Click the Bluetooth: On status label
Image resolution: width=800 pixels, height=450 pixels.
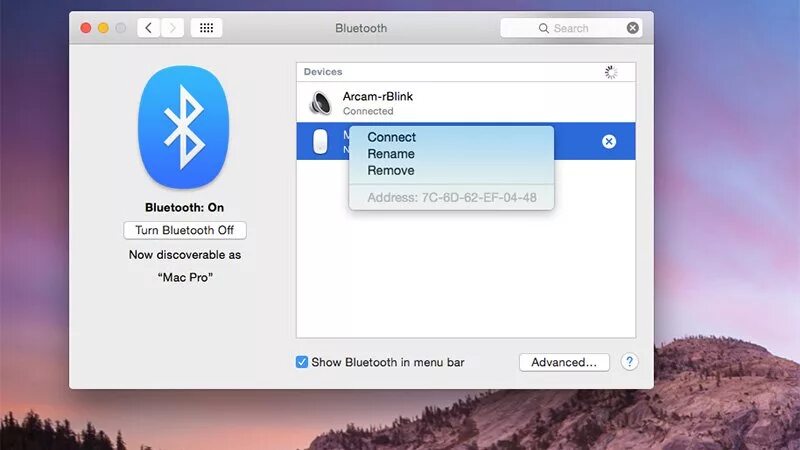[x=184, y=208]
